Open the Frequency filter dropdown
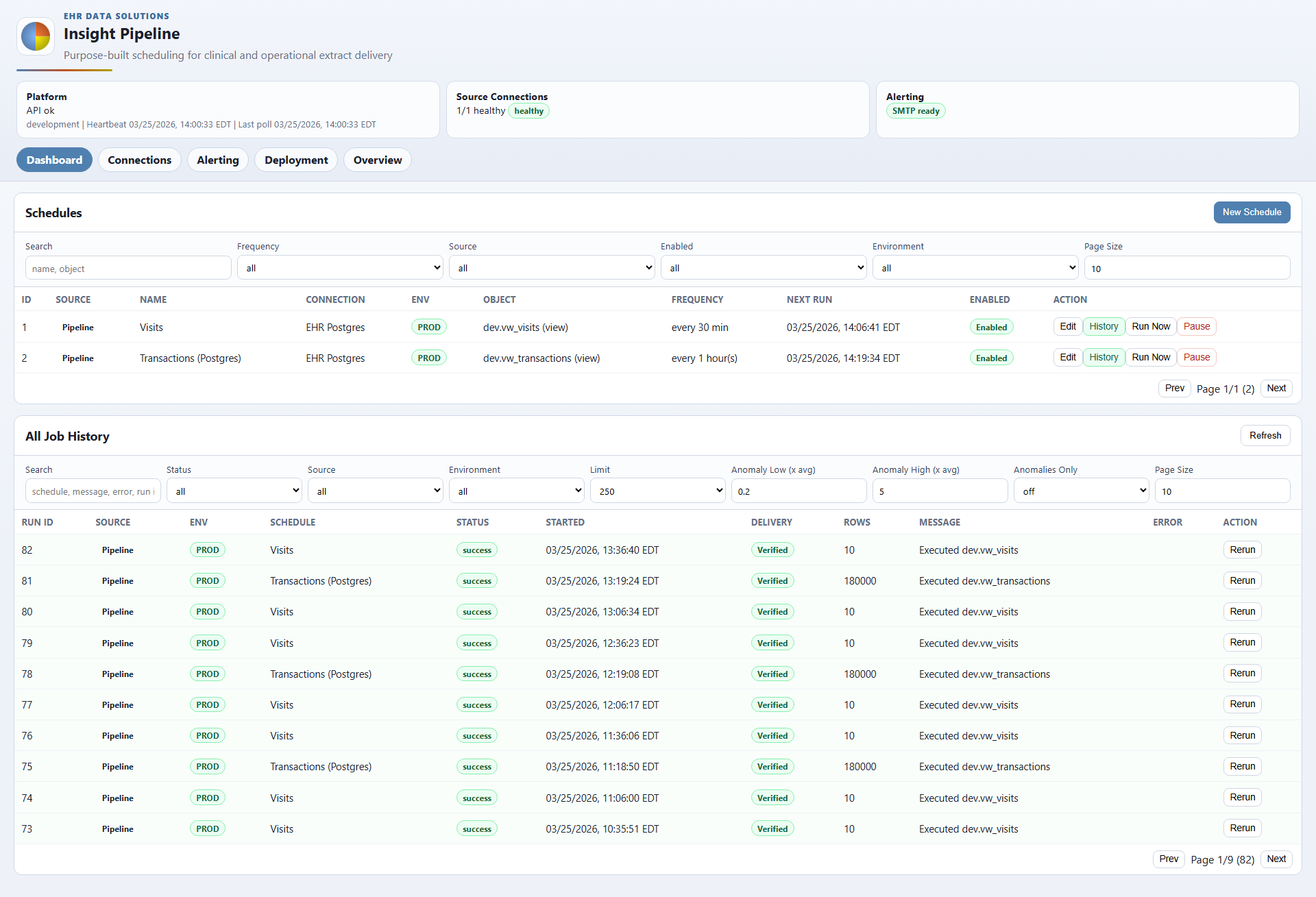 coord(339,267)
